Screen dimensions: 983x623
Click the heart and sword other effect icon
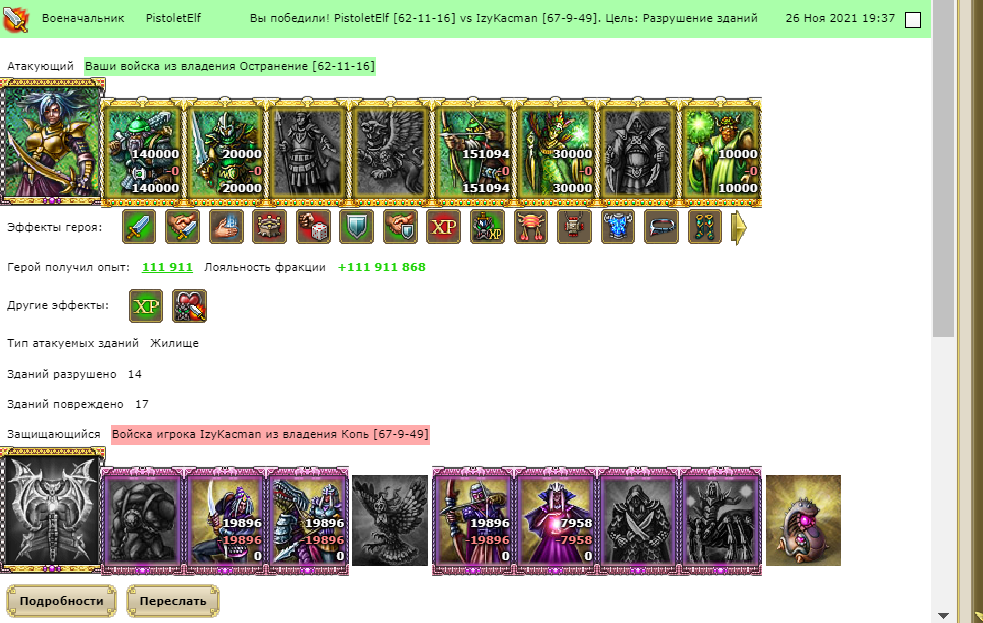tap(189, 306)
